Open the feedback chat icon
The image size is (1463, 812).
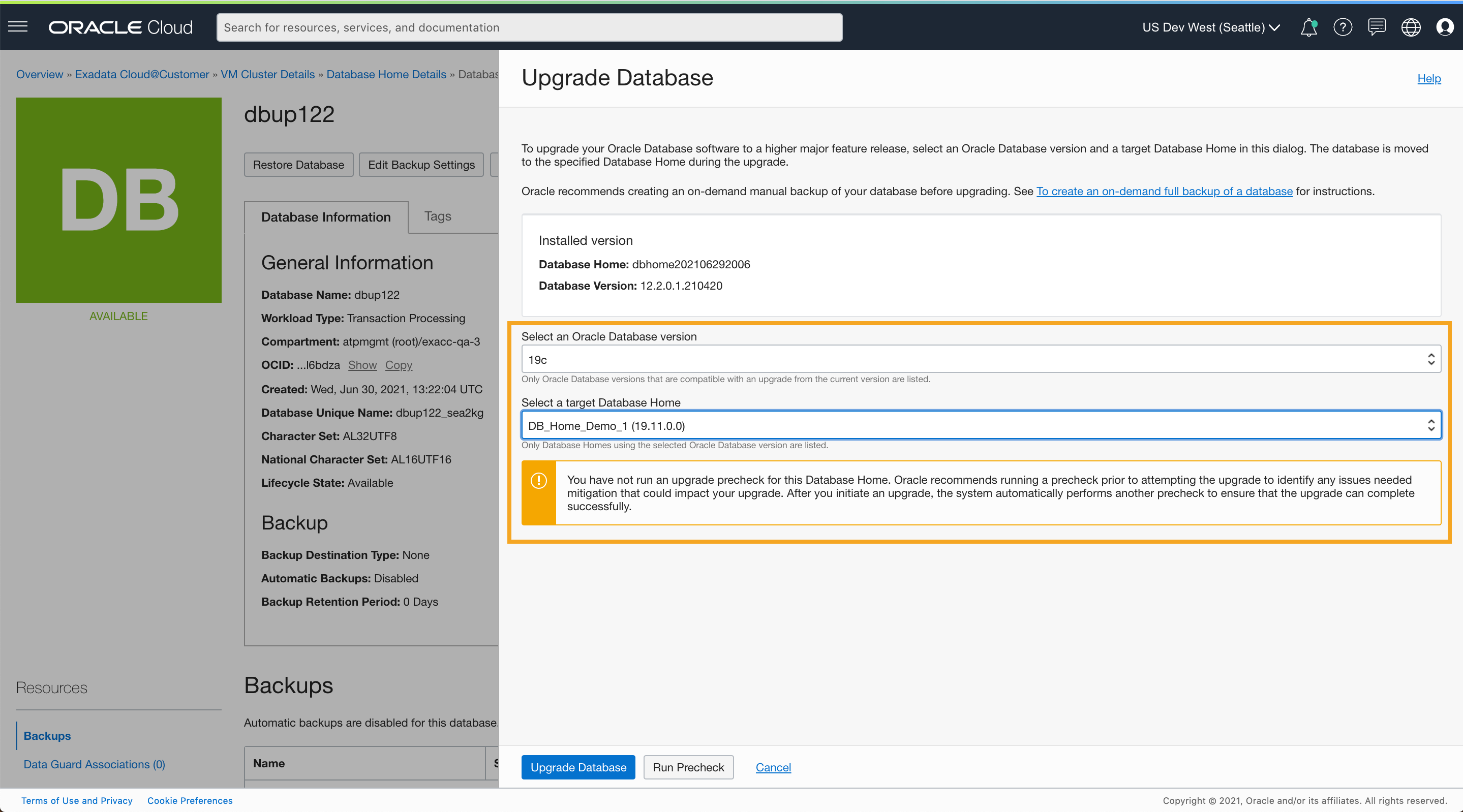pyautogui.click(x=1377, y=27)
